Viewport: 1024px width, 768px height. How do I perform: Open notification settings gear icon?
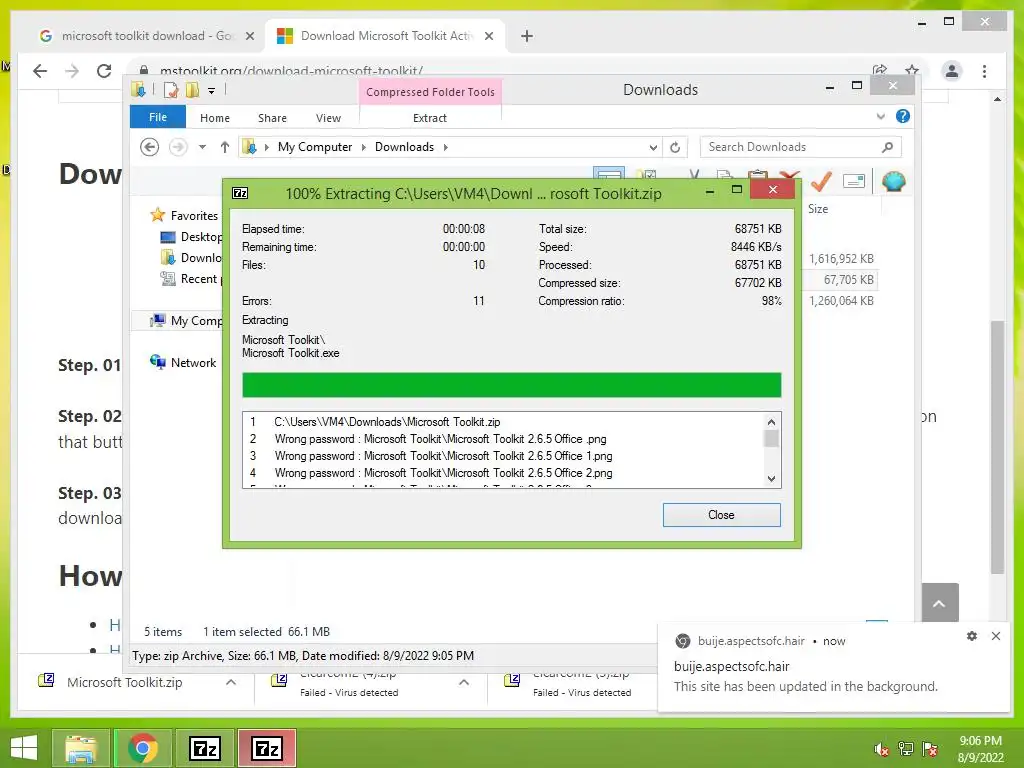click(x=972, y=635)
